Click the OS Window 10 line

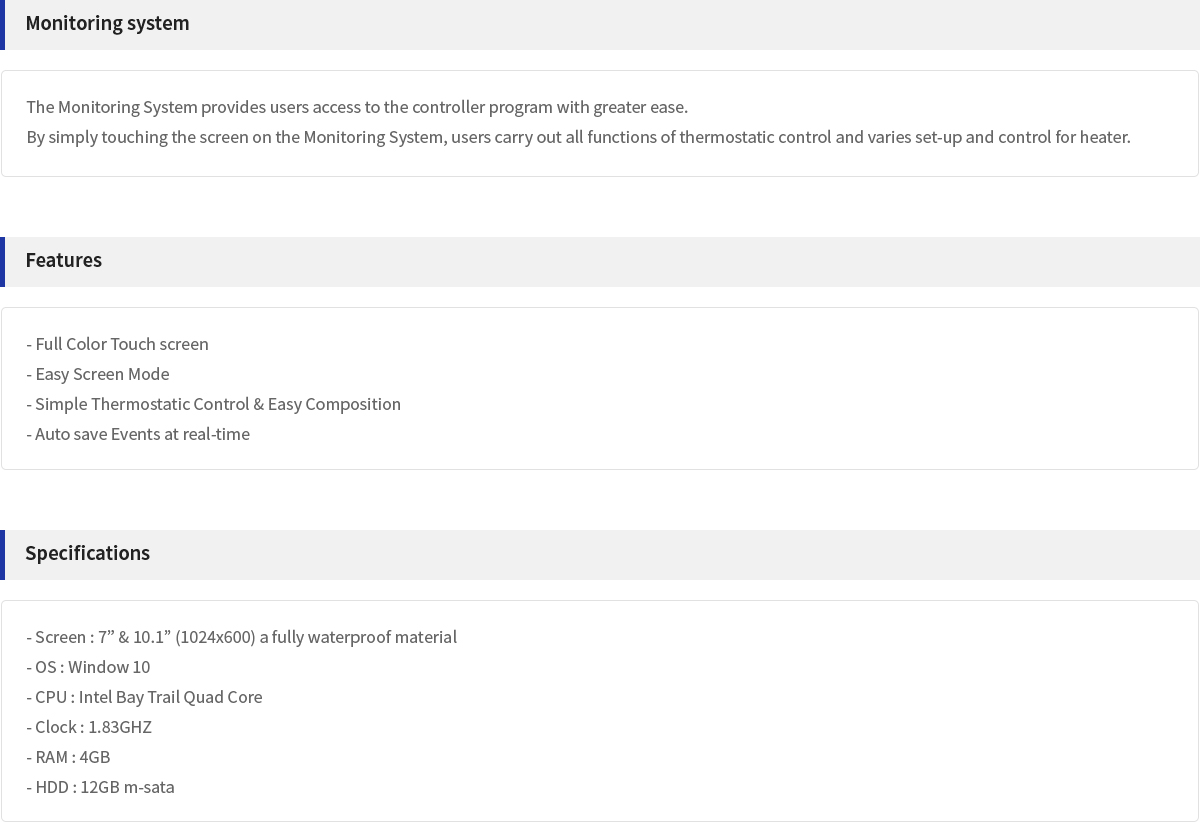pyautogui.click(x=88, y=667)
